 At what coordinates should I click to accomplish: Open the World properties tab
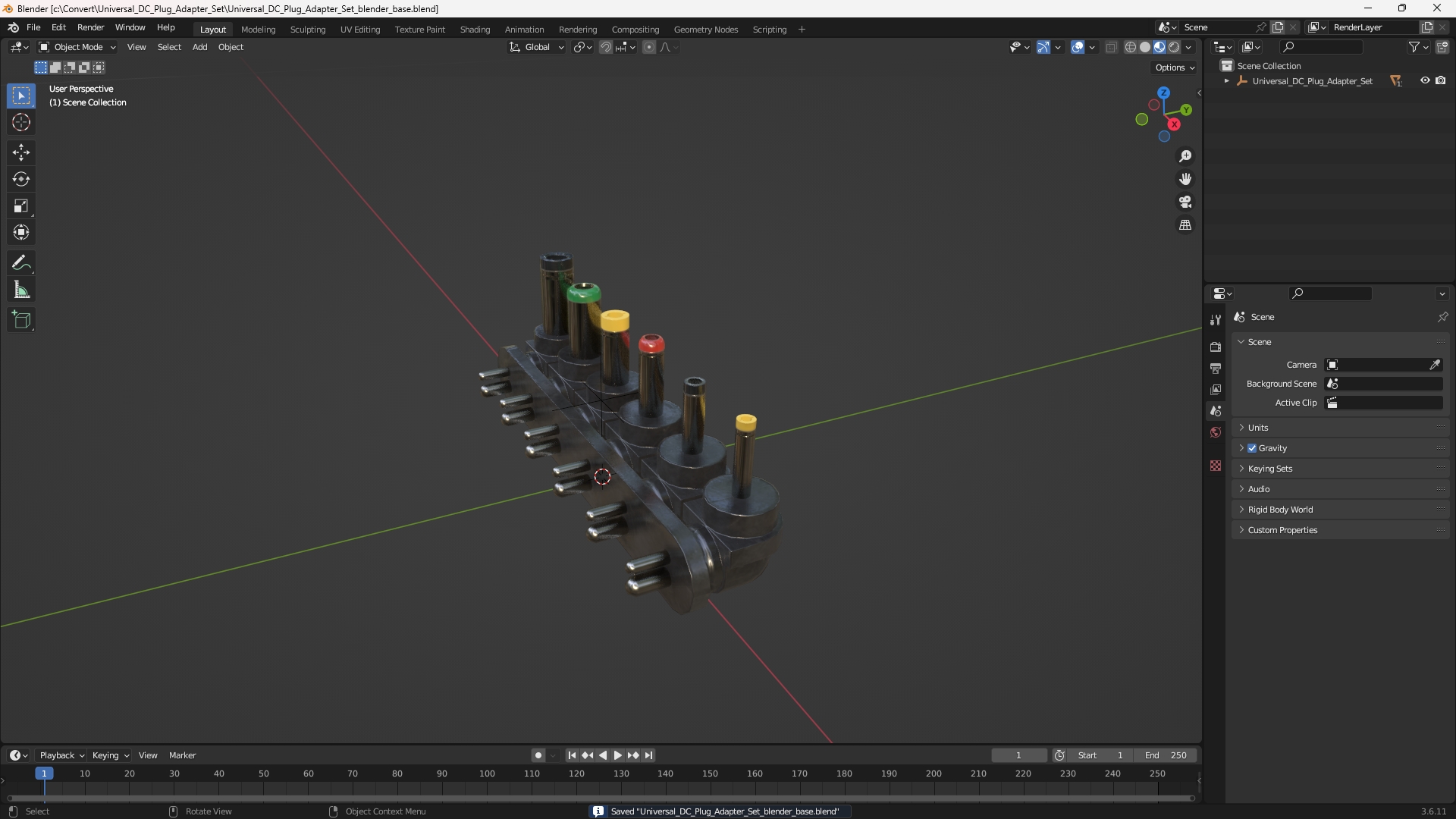(1216, 432)
